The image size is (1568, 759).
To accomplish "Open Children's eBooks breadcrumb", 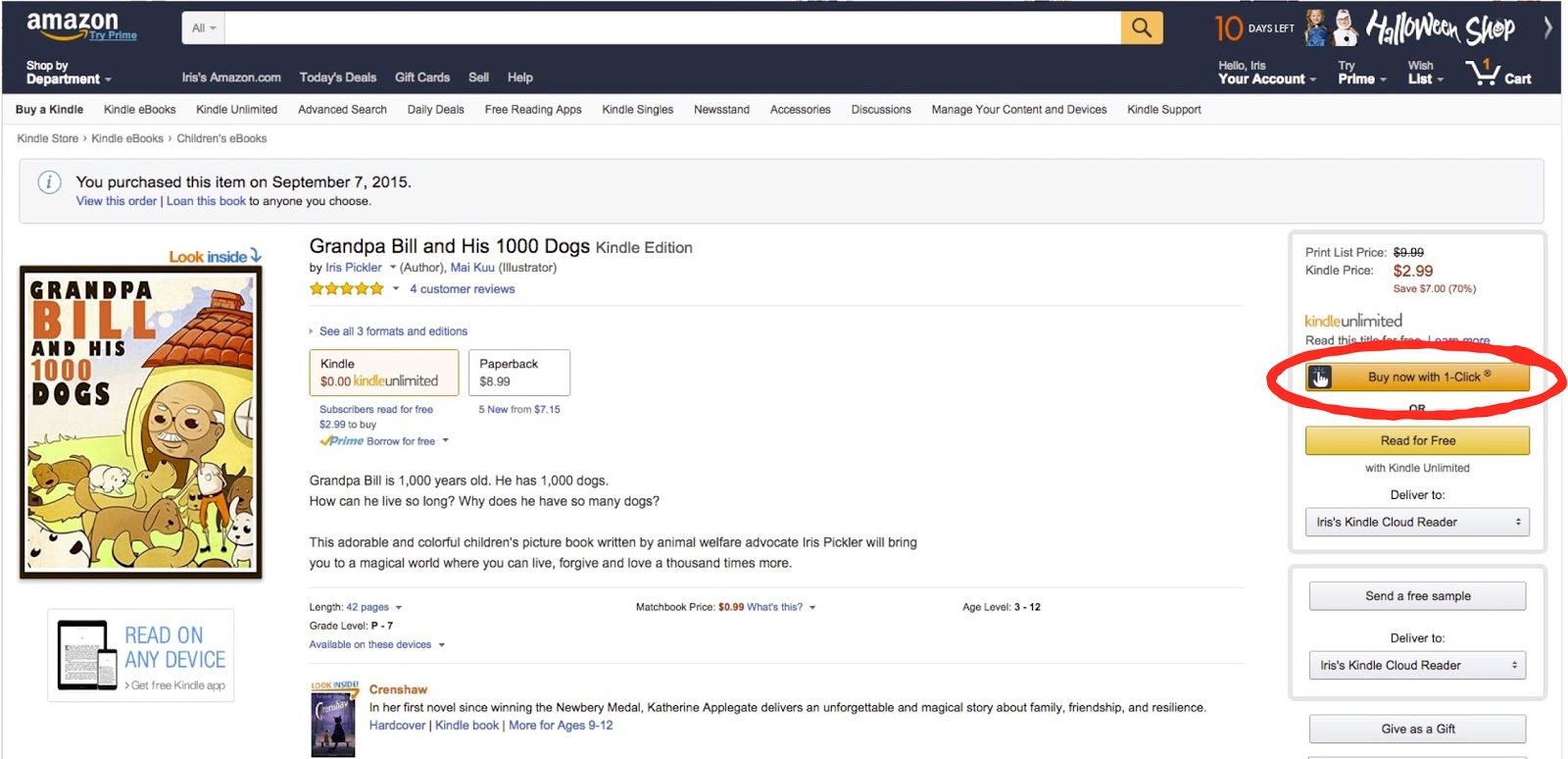I will tap(221, 138).
